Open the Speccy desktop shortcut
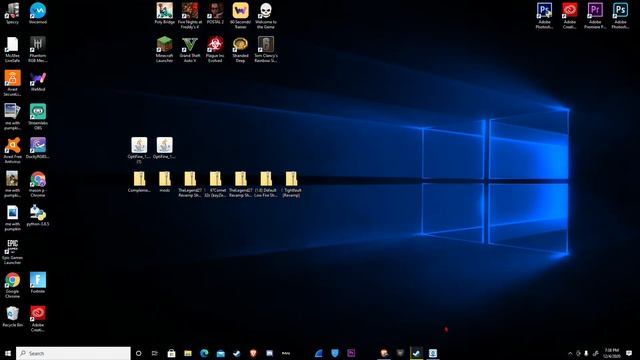Image resolution: width=640 pixels, height=360 pixels. [12, 13]
